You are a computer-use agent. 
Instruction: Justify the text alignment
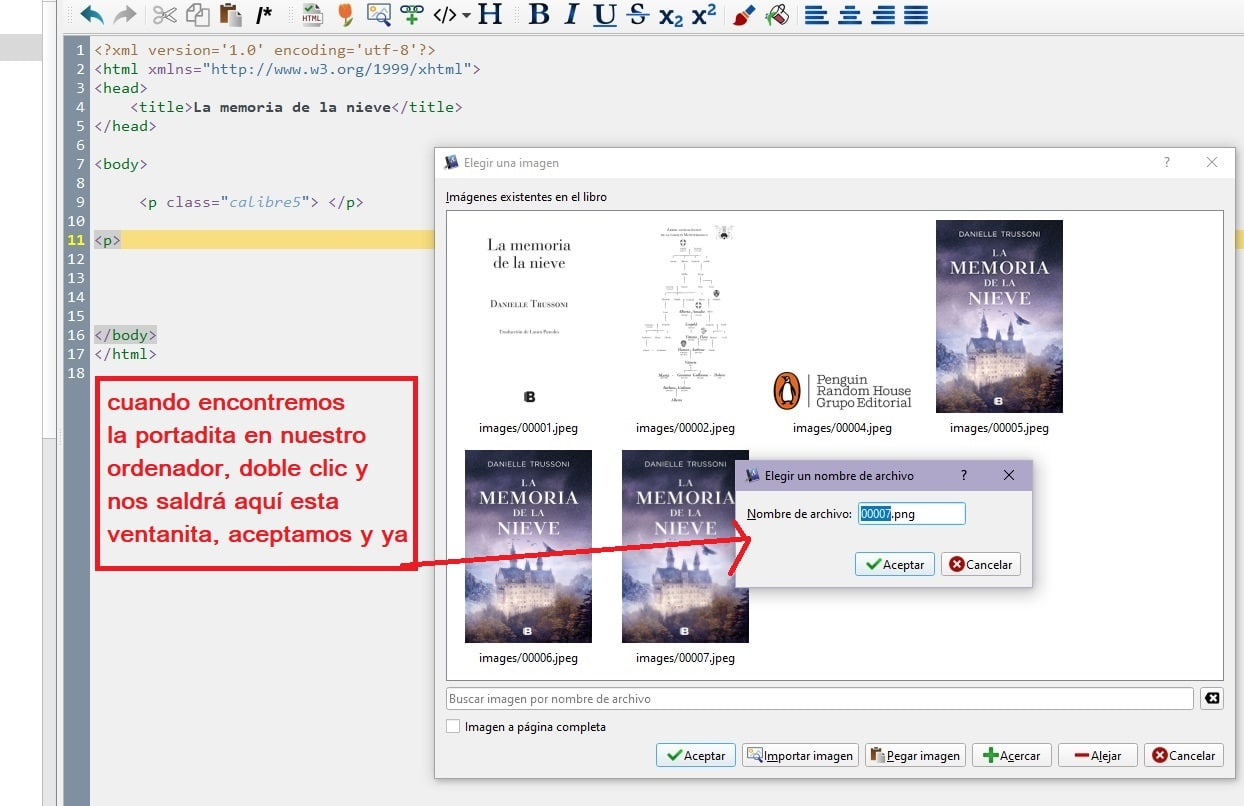coord(916,15)
